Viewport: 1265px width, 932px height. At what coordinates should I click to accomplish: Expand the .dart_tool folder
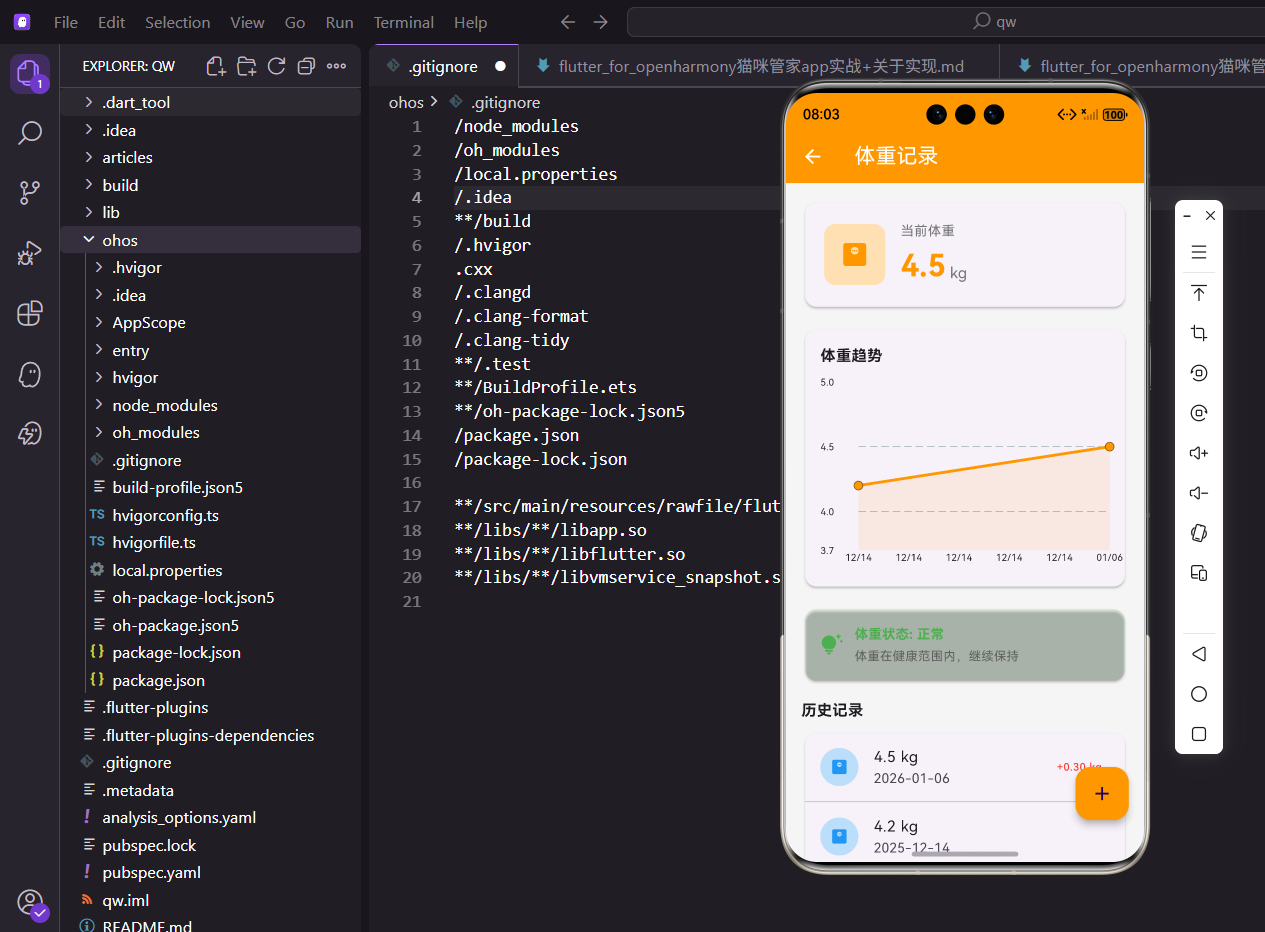click(210, 102)
